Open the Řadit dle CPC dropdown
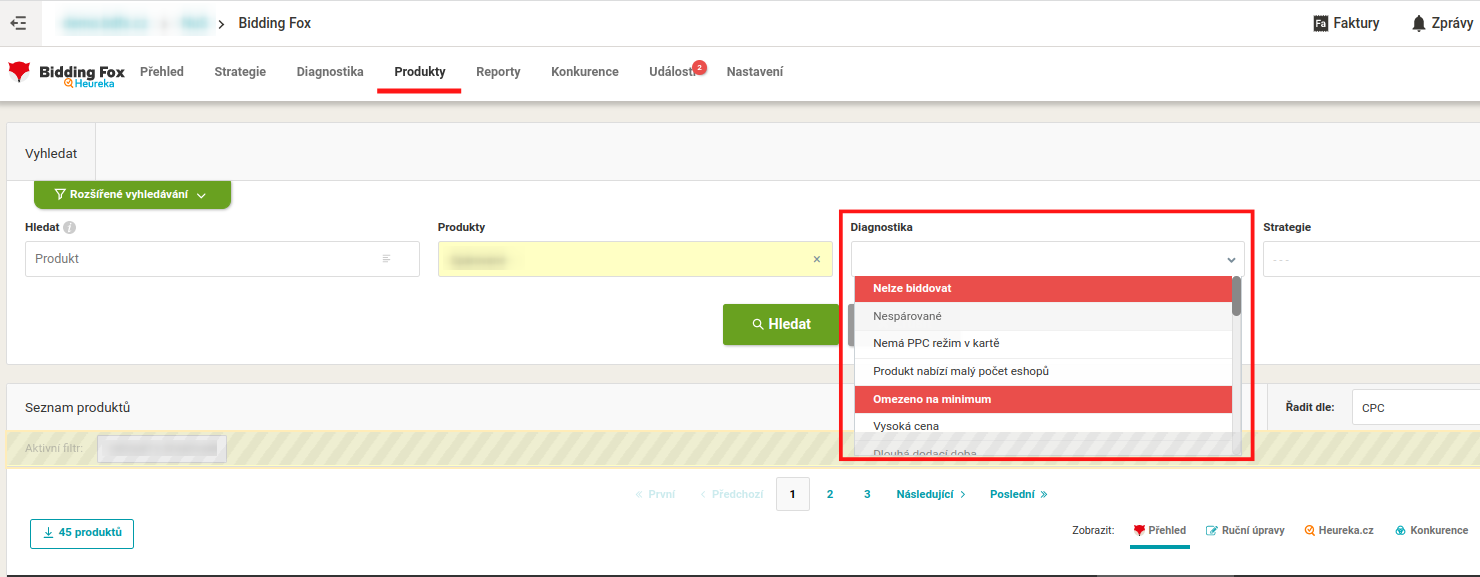Screen dimensions: 1480x577 pyautogui.click(x=1415, y=408)
